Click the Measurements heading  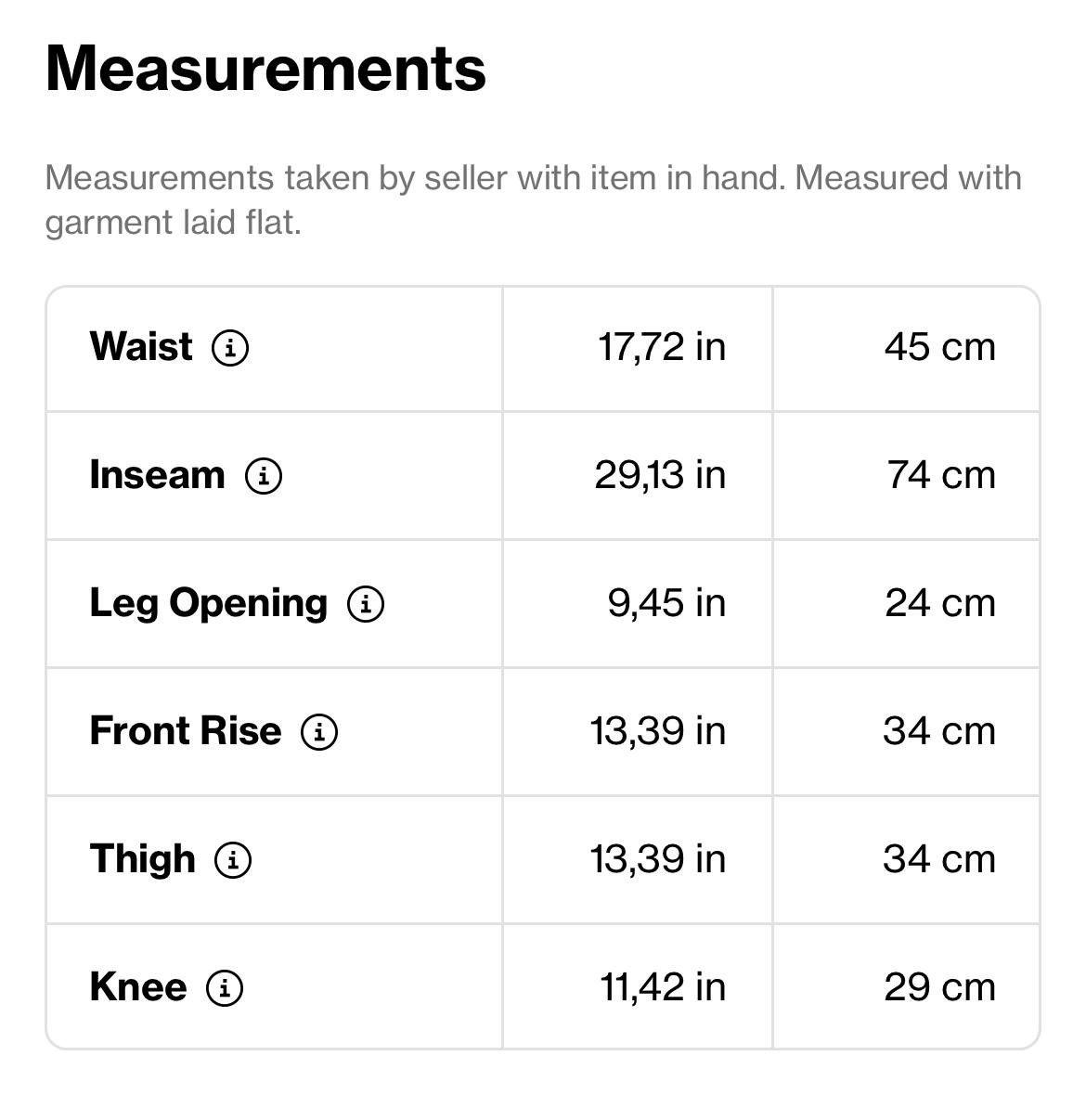coord(265,69)
